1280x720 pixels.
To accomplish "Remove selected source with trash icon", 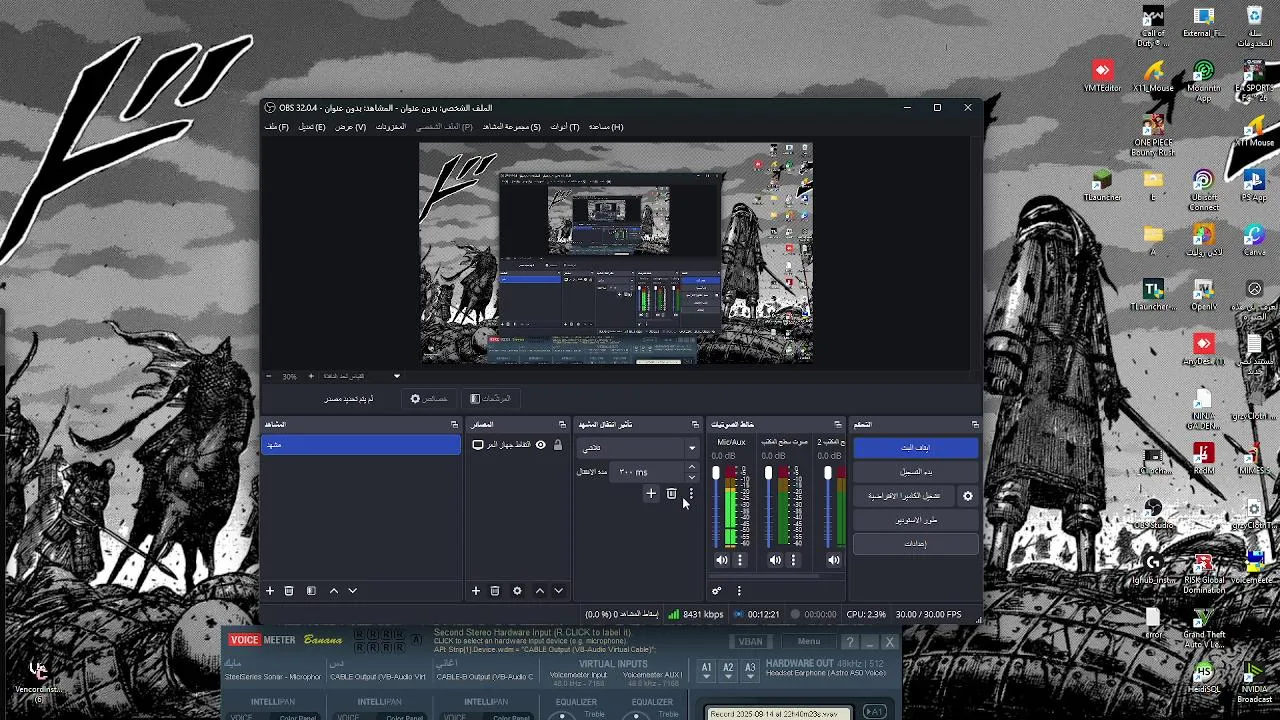I will tap(495, 591).
